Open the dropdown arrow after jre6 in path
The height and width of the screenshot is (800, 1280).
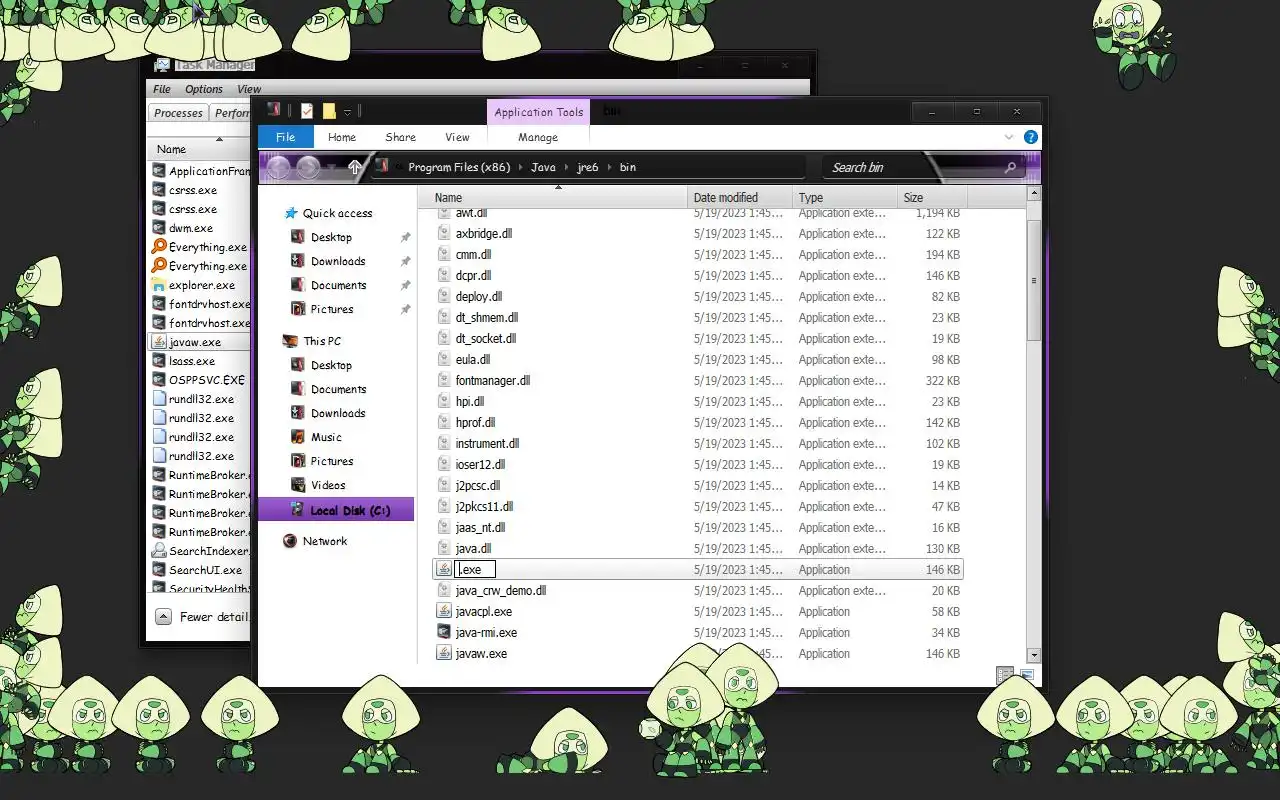coord(609,167)
